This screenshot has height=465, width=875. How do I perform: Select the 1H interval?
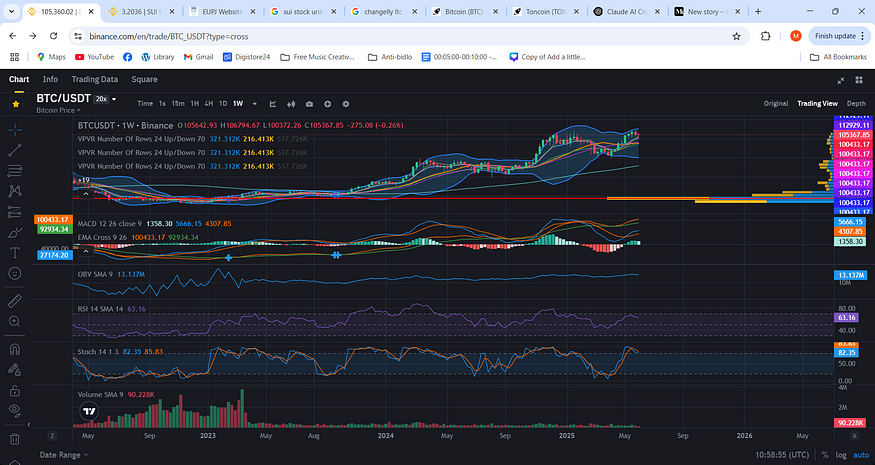tap(195, 103)
